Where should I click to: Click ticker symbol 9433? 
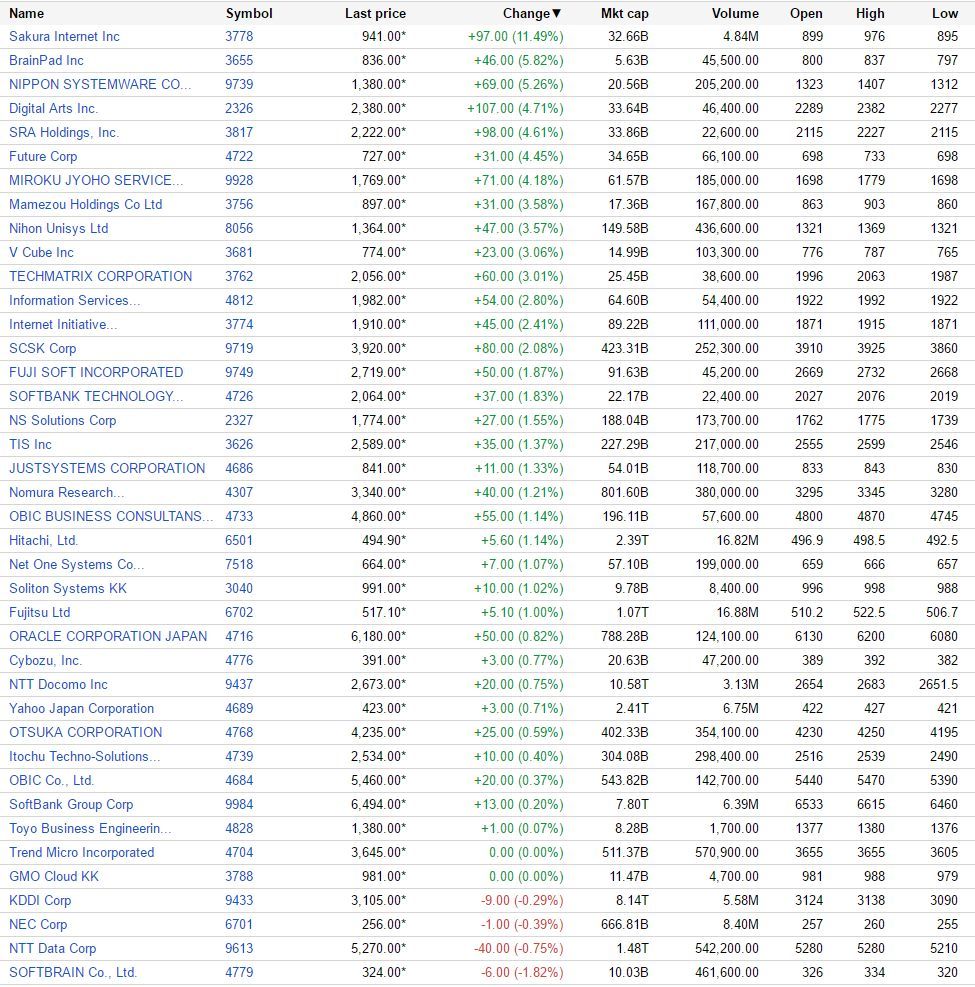coord(239,900)
